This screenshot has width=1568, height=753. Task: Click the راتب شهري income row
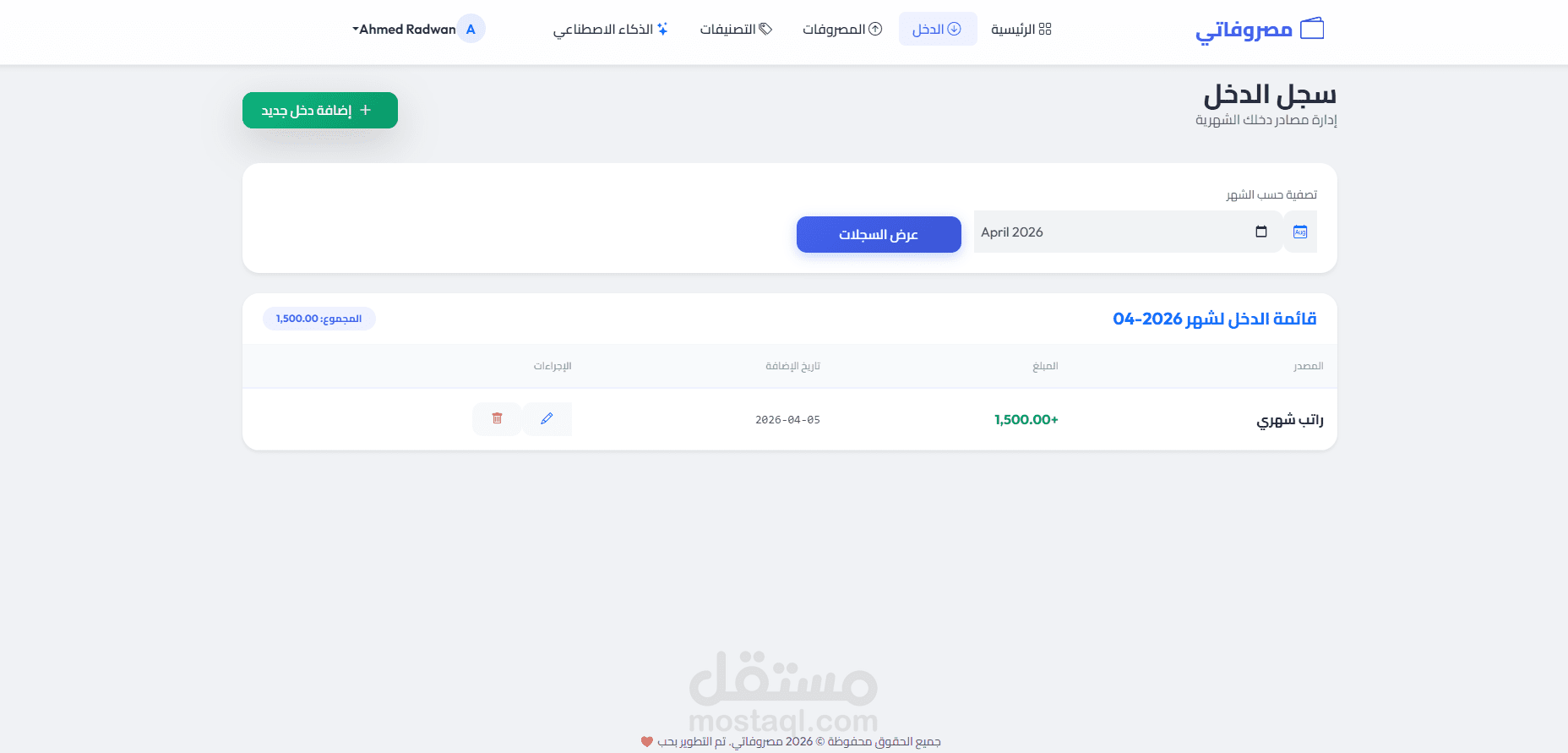tap(790, 419)
